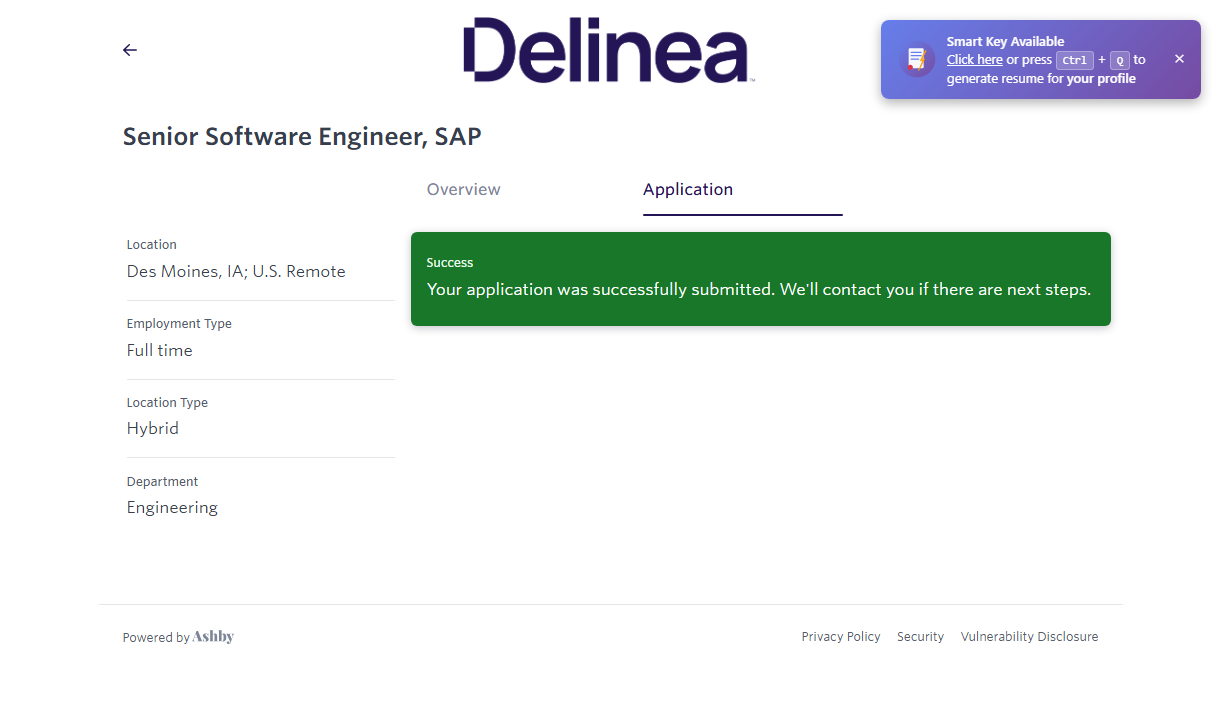Click the Q key badge
Screen dimensions: 1221x721
click(x=1120, y=60)
